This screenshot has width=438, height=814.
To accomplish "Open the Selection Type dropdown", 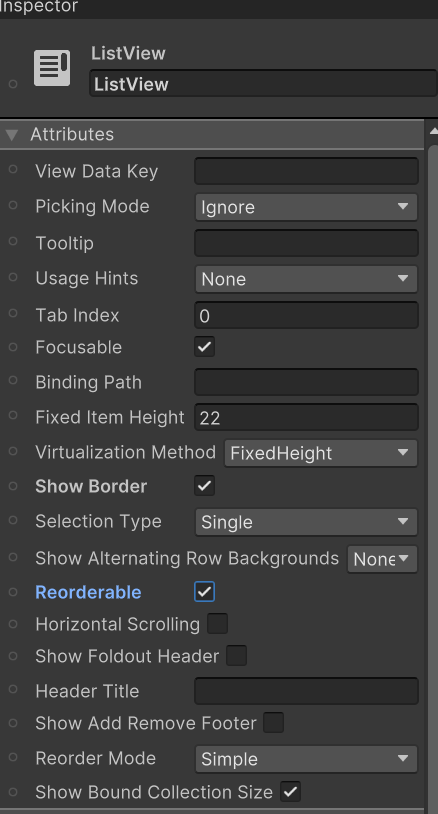I will (x=306, y=522).
